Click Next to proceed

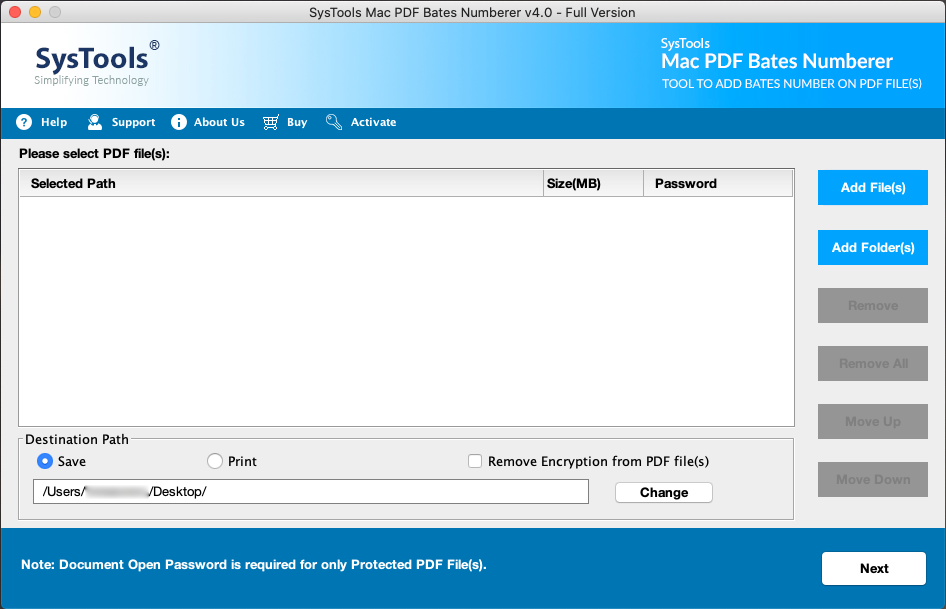tap(873, 568)
